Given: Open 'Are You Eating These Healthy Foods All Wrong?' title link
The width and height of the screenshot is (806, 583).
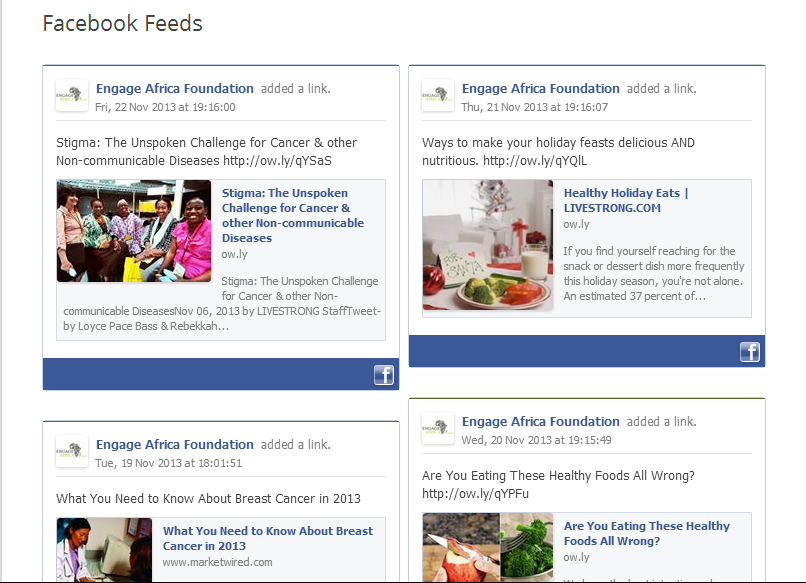Looking at the screenshot, I should point(646,533).
